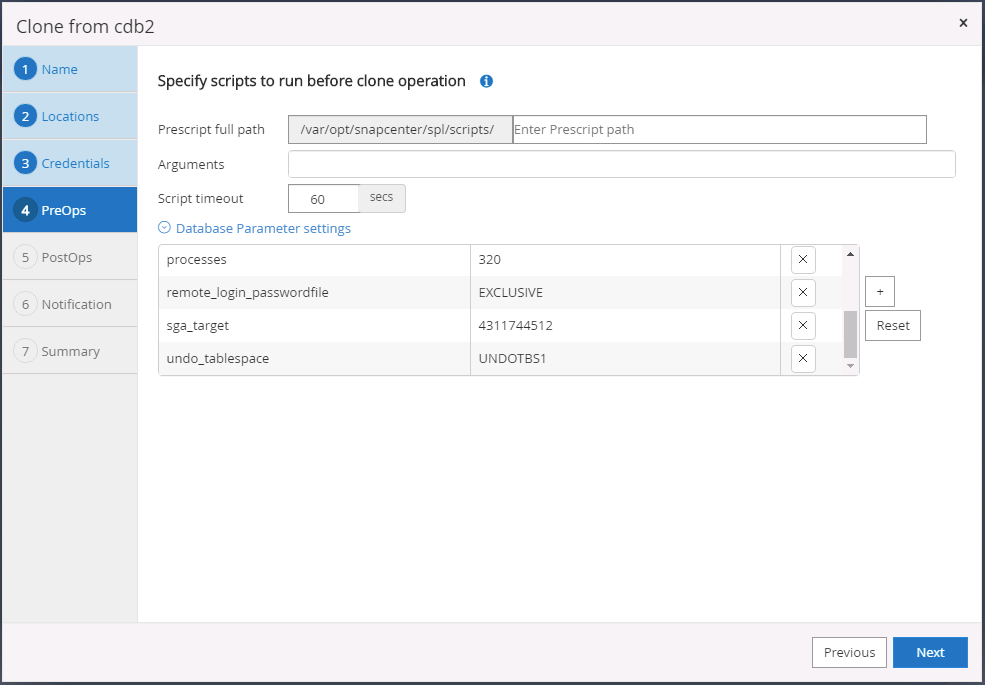Go back with the Previous button
Viewport: 985px width, 685px height.
pos(849,652)
